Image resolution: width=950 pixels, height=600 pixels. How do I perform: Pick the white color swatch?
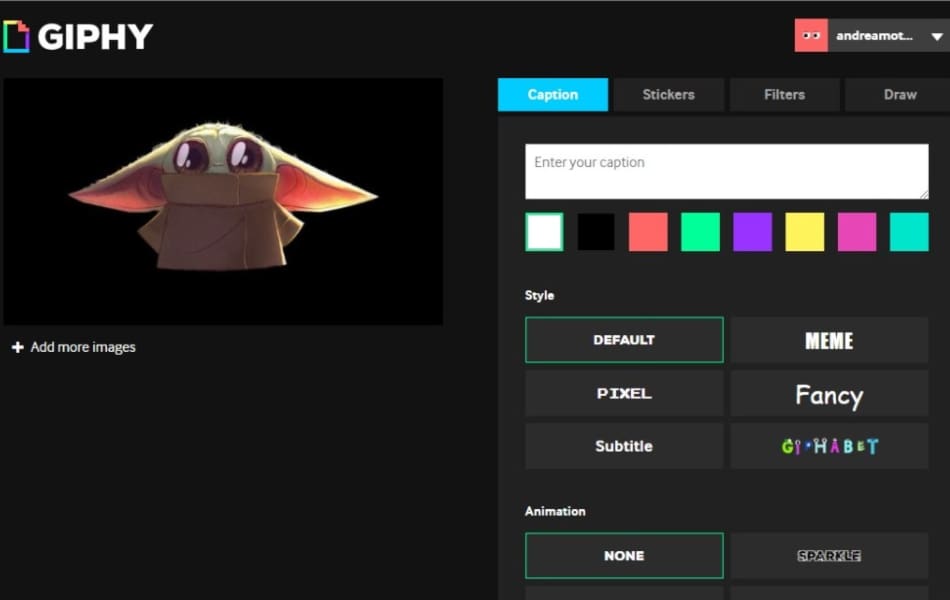tap(544, 232)
